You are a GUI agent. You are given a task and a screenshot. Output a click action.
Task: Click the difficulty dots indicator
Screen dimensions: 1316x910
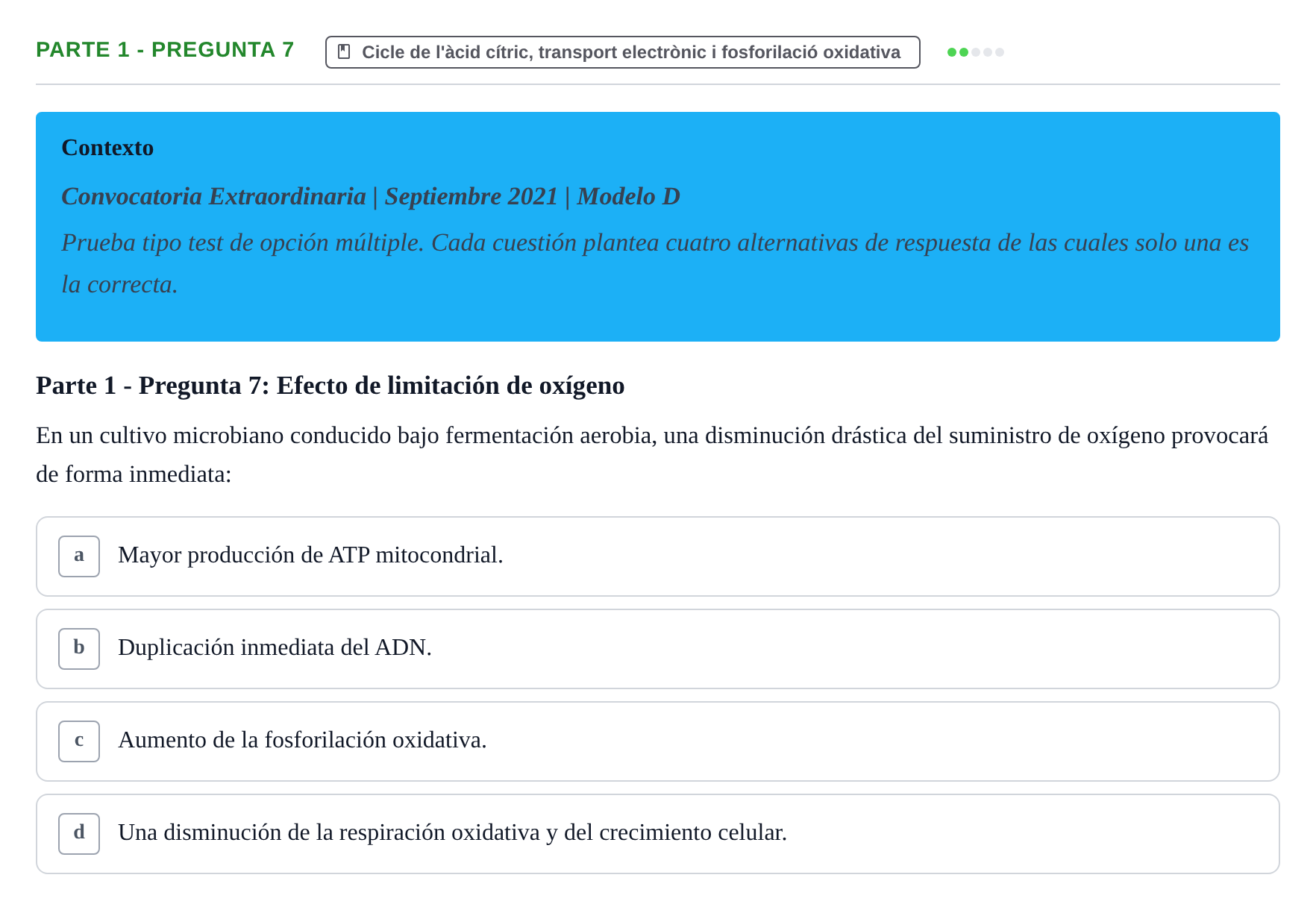(x=975, y=52)
